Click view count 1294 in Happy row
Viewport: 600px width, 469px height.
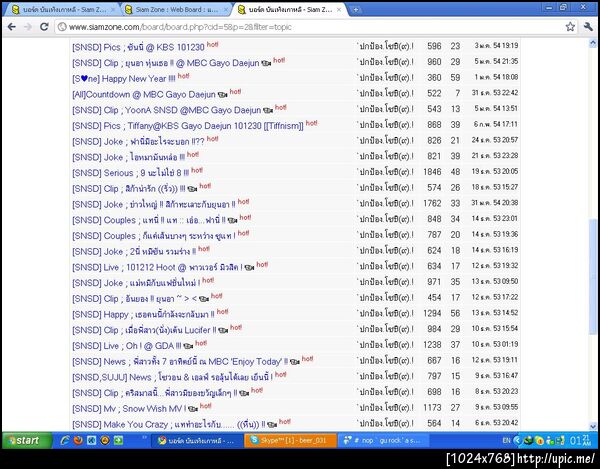pos(432,314)
